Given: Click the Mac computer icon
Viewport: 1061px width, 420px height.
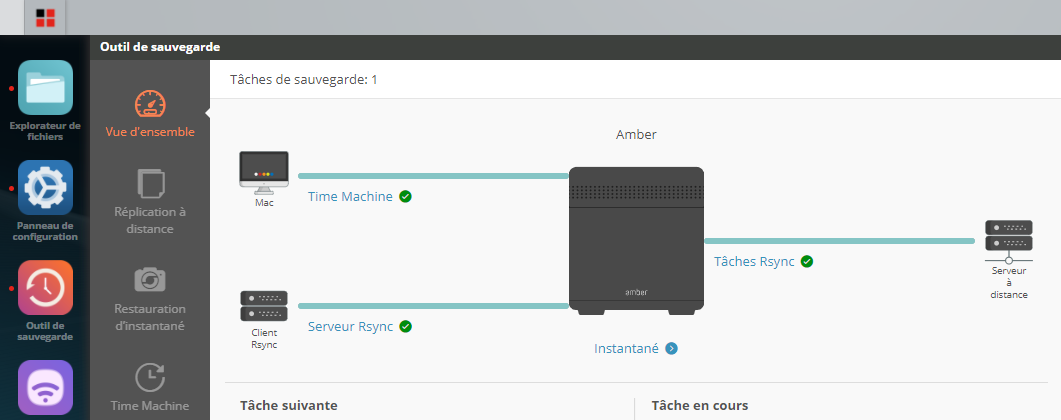Looking at the screenshot, I should point(264,171).
